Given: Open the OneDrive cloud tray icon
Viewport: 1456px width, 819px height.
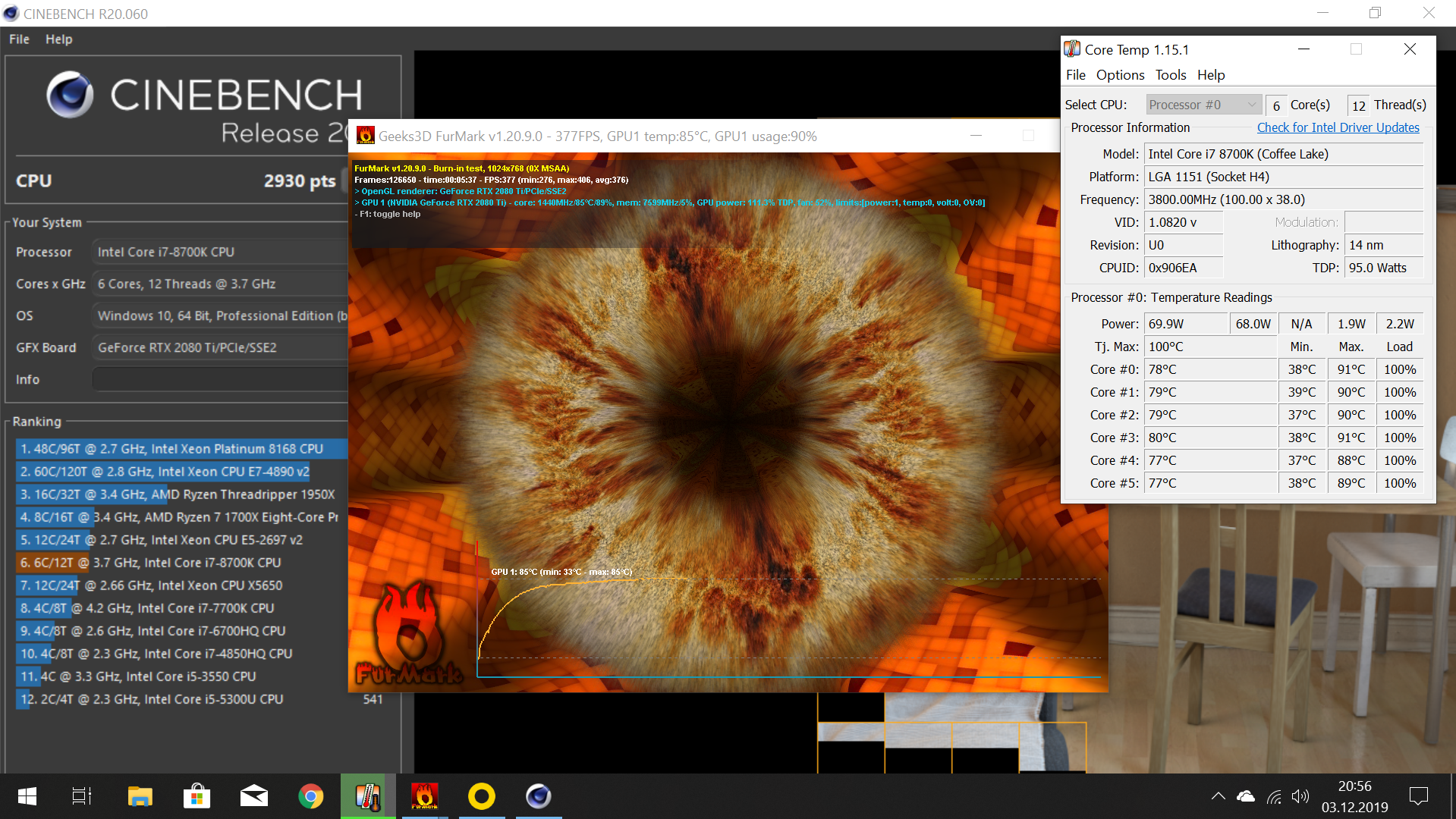Looking at the screenshot, I should pos(1246,796).
